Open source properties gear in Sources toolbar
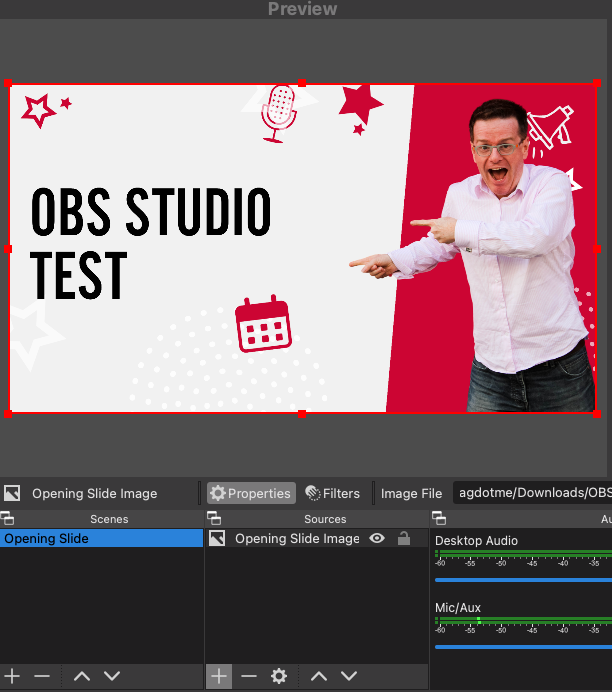This screenshot has width=612, height=692. [x=279, y=676]
